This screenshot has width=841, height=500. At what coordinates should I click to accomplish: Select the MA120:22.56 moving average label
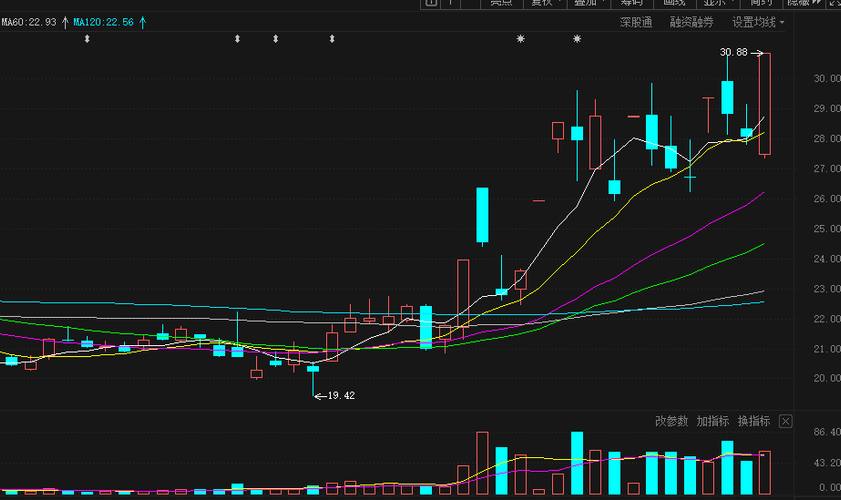point(104,23)
